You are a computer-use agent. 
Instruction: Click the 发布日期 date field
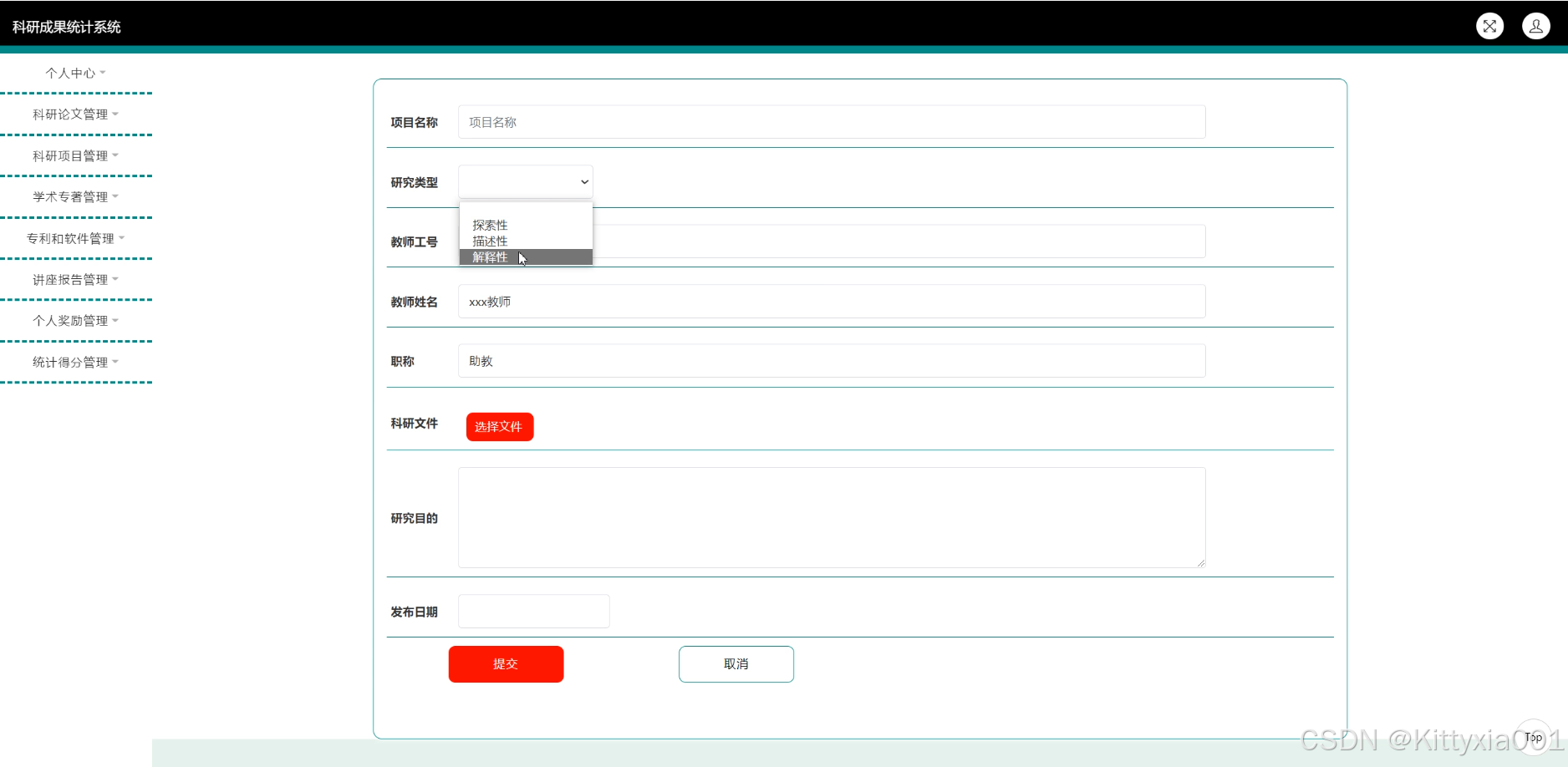click(533, 611)
